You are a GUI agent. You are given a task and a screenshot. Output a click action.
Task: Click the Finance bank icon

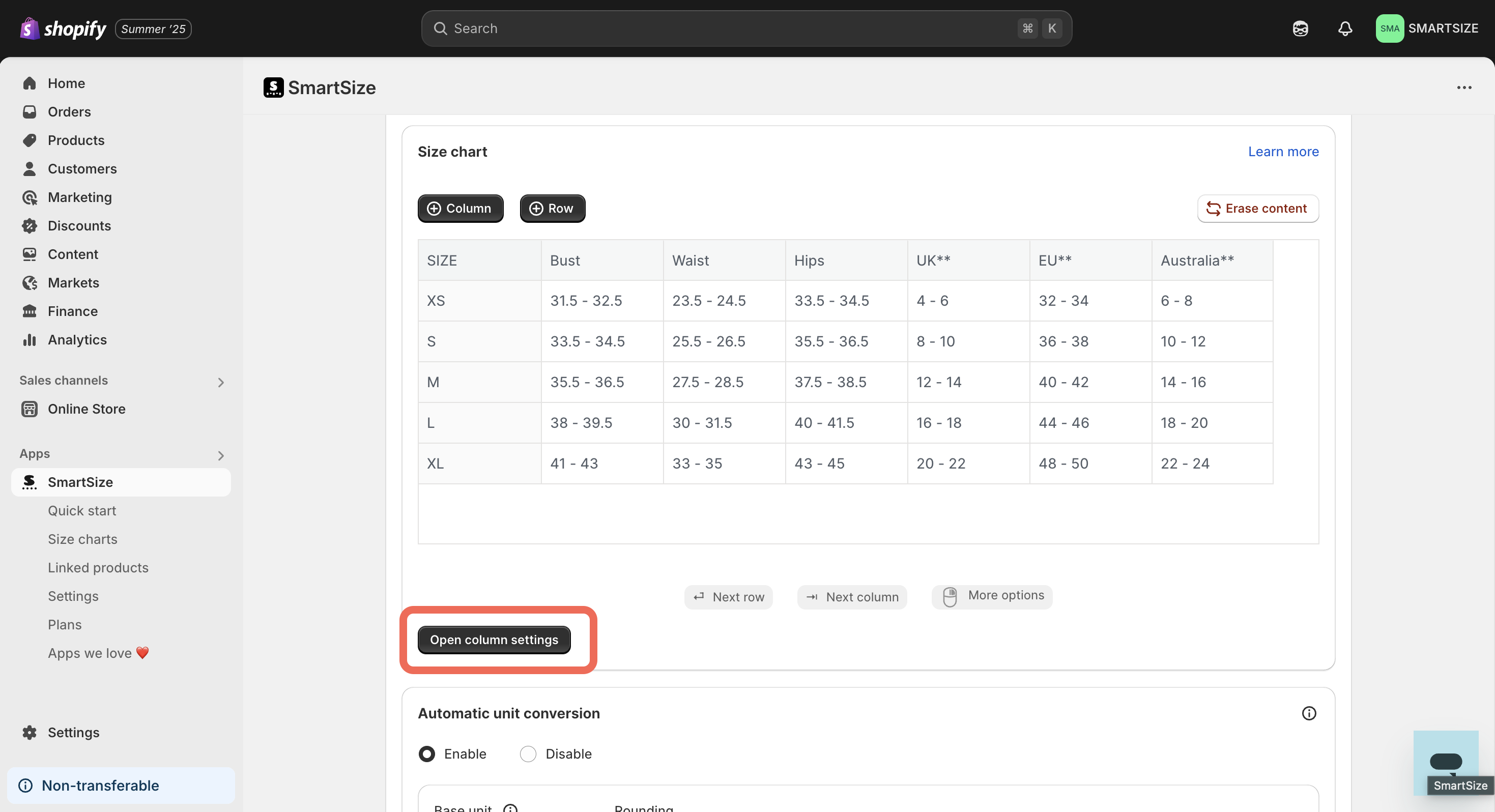point(30,311)
